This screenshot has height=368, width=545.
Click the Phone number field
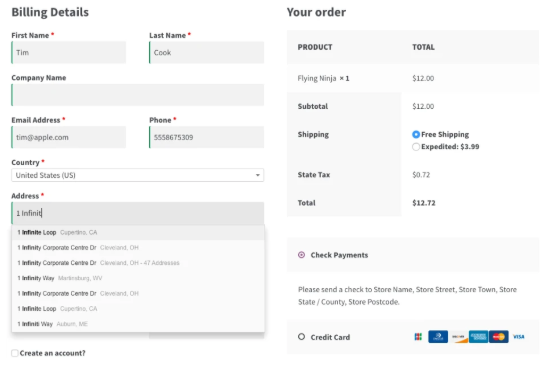click(x=206, y=137)
